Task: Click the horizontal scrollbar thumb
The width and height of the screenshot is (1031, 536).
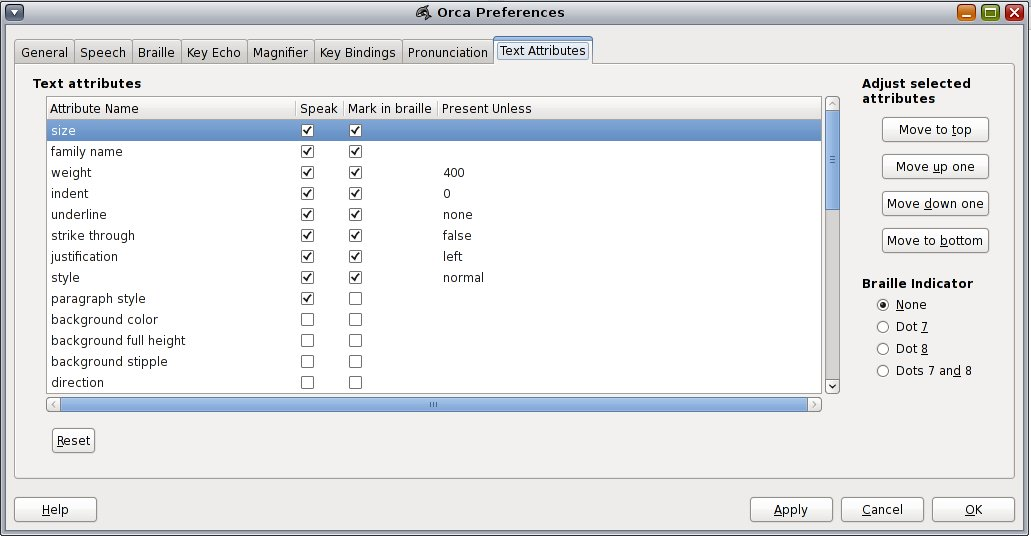Action: (433, 404)
